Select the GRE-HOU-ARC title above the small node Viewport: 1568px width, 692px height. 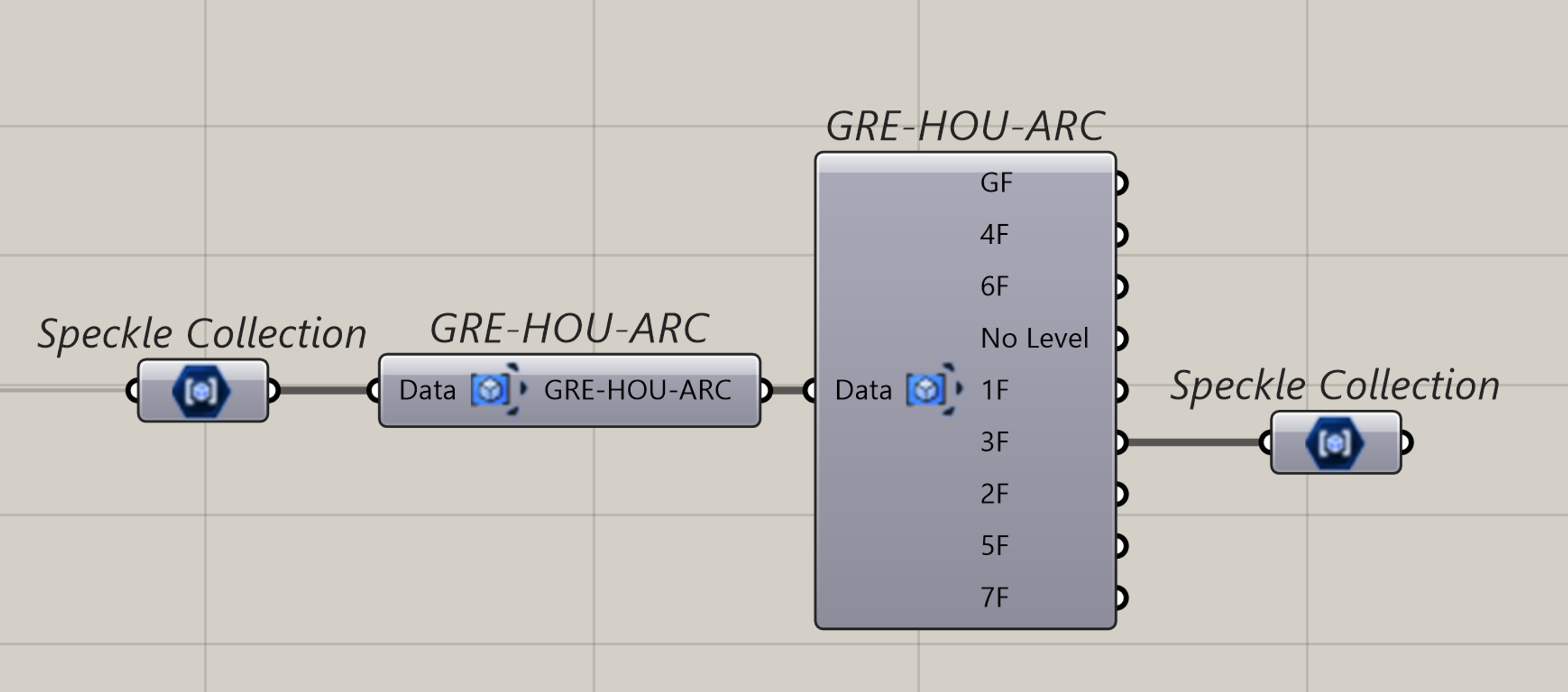coord(570,328)
